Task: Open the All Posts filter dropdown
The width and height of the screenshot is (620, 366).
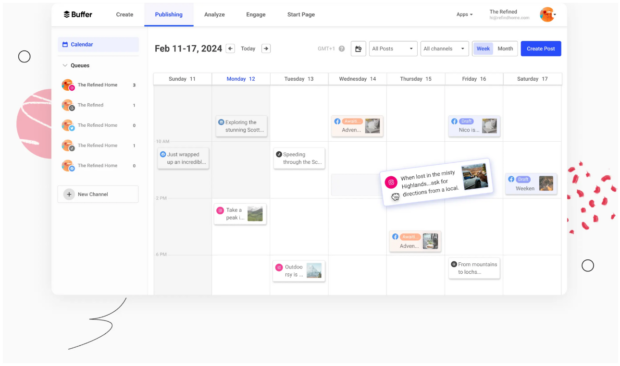Action: 393,49
